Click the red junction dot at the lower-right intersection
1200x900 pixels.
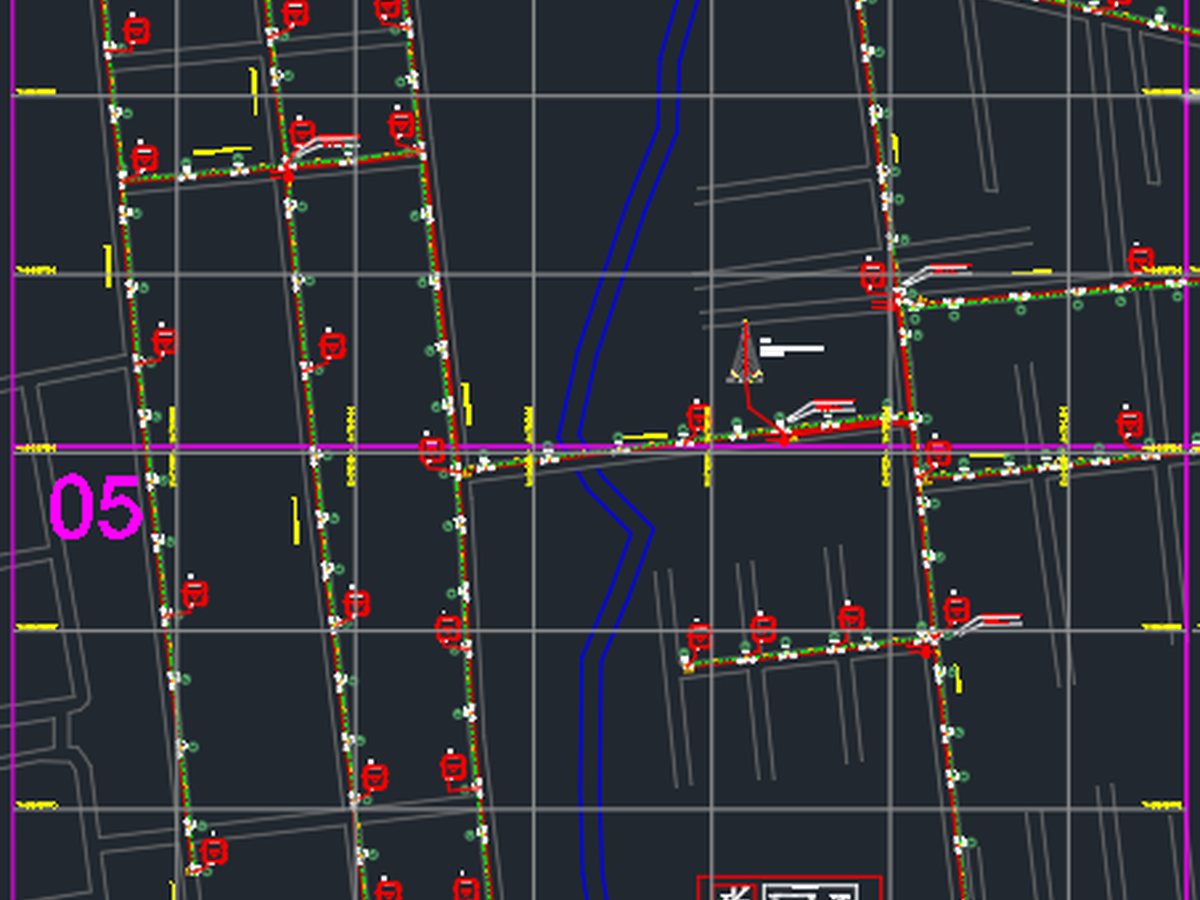click(x=927, y=651)
